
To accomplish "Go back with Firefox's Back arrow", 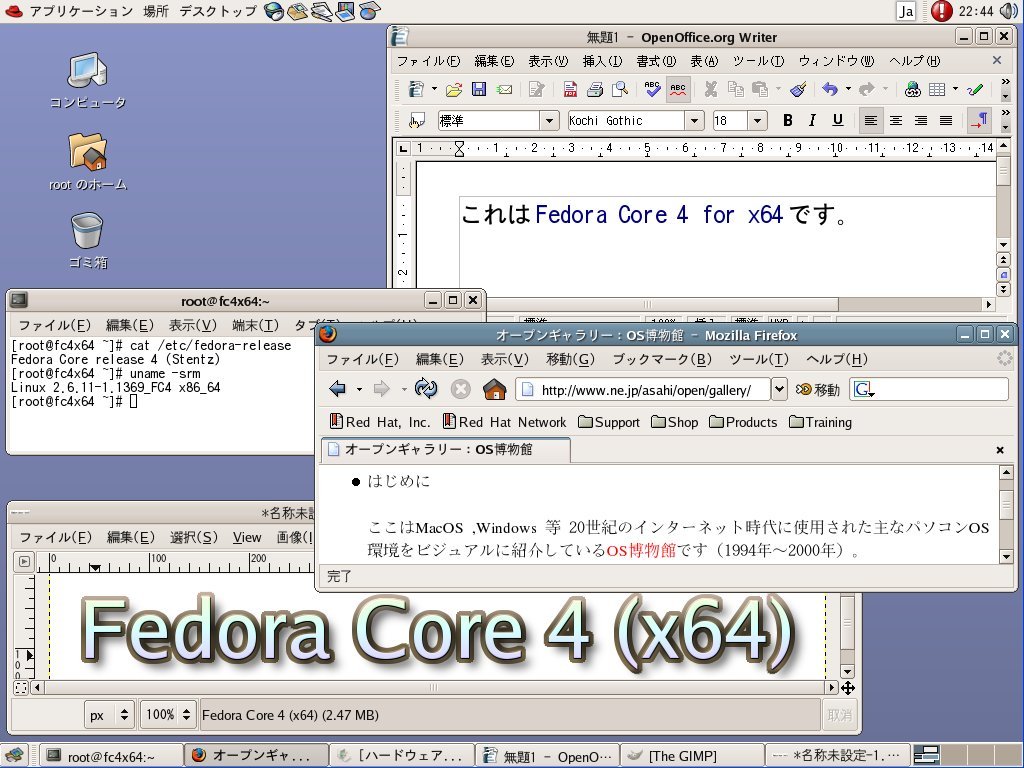I will pyautogui.click(x=338, y=390).
